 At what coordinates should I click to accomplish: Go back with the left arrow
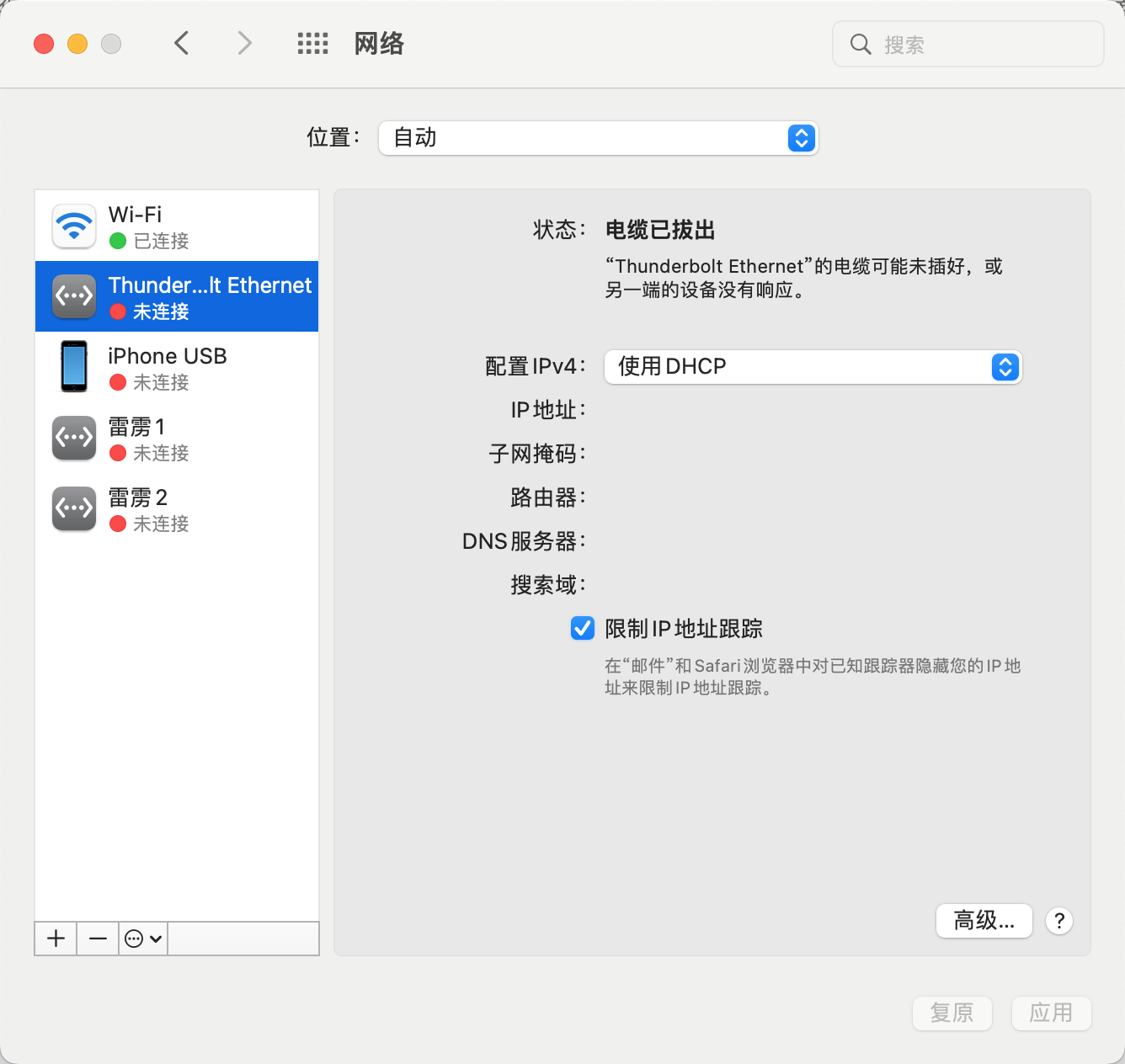click(x=181, y=44)
